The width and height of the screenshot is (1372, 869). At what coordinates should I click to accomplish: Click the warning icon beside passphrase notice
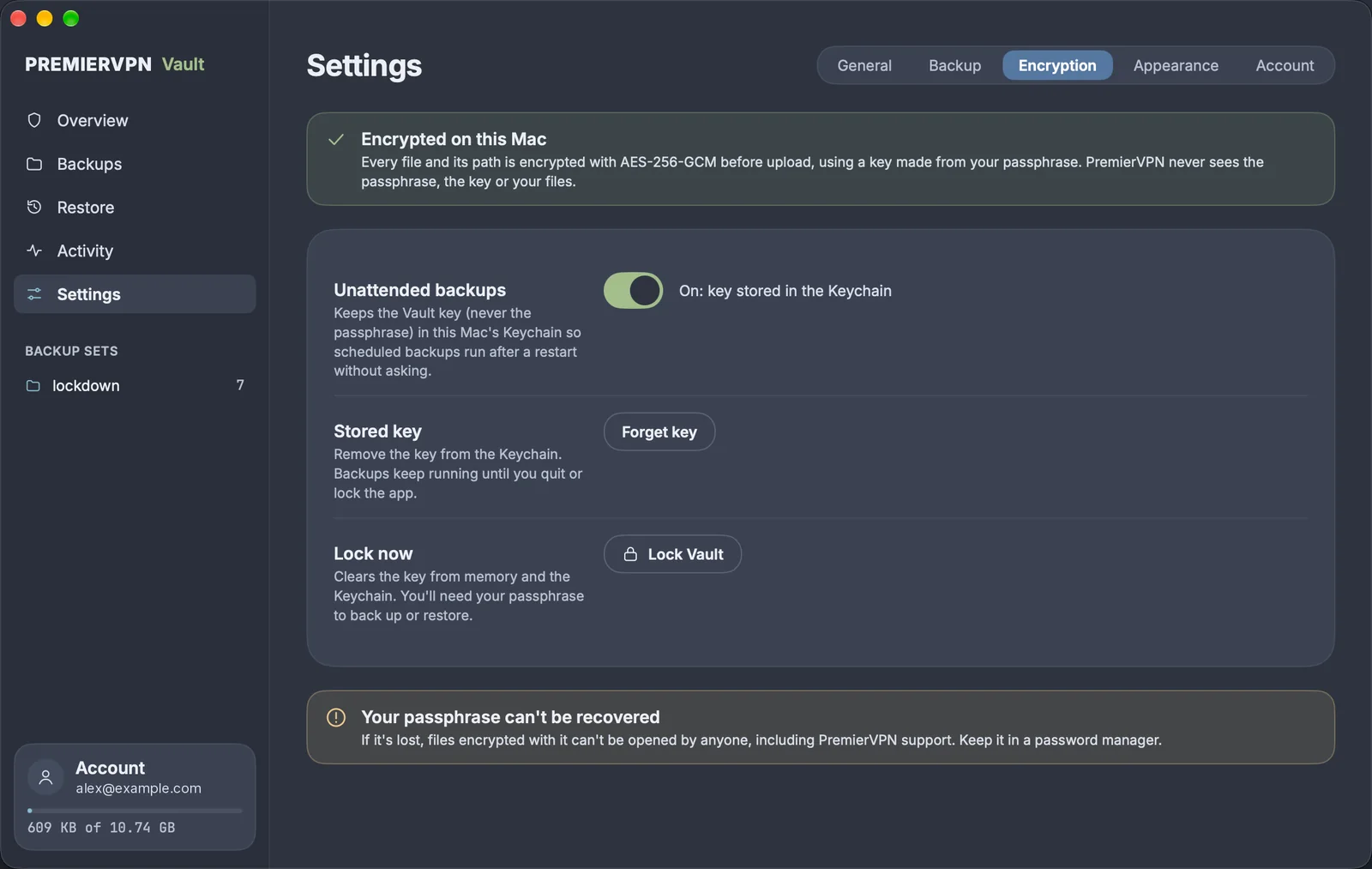pos(336,717)
